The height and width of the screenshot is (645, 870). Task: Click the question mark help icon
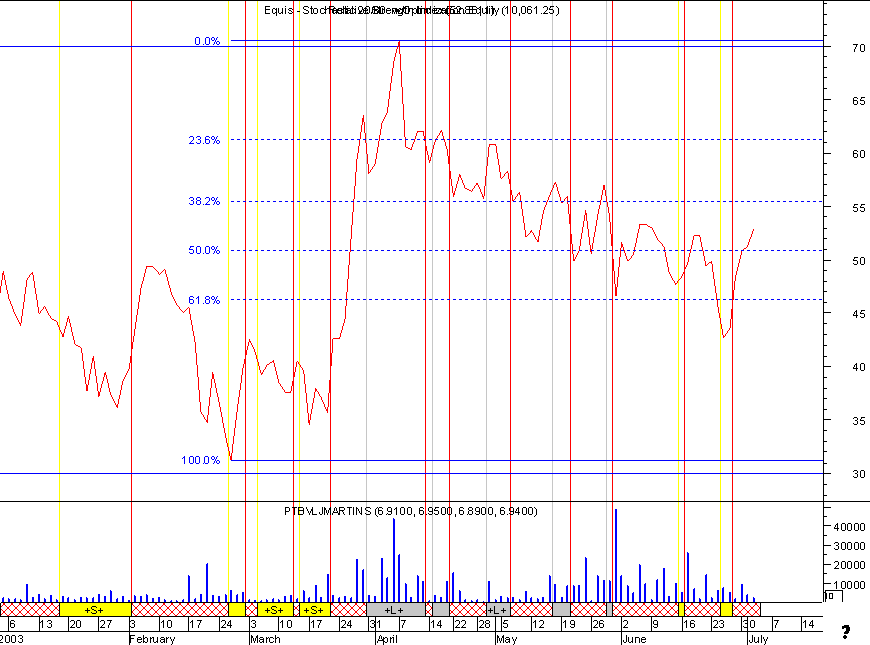(846, 632)
